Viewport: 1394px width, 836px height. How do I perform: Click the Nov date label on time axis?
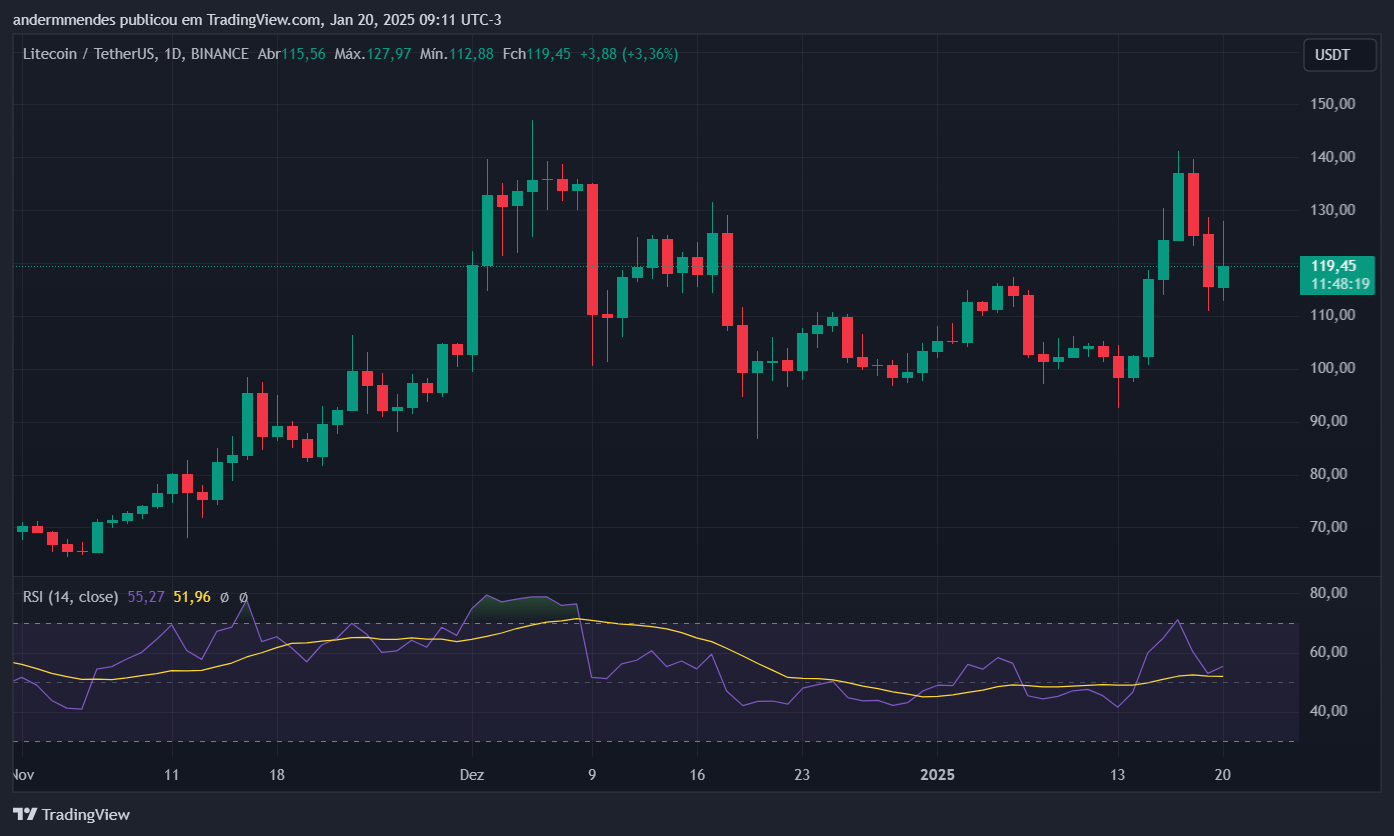[x=22, y=775]
